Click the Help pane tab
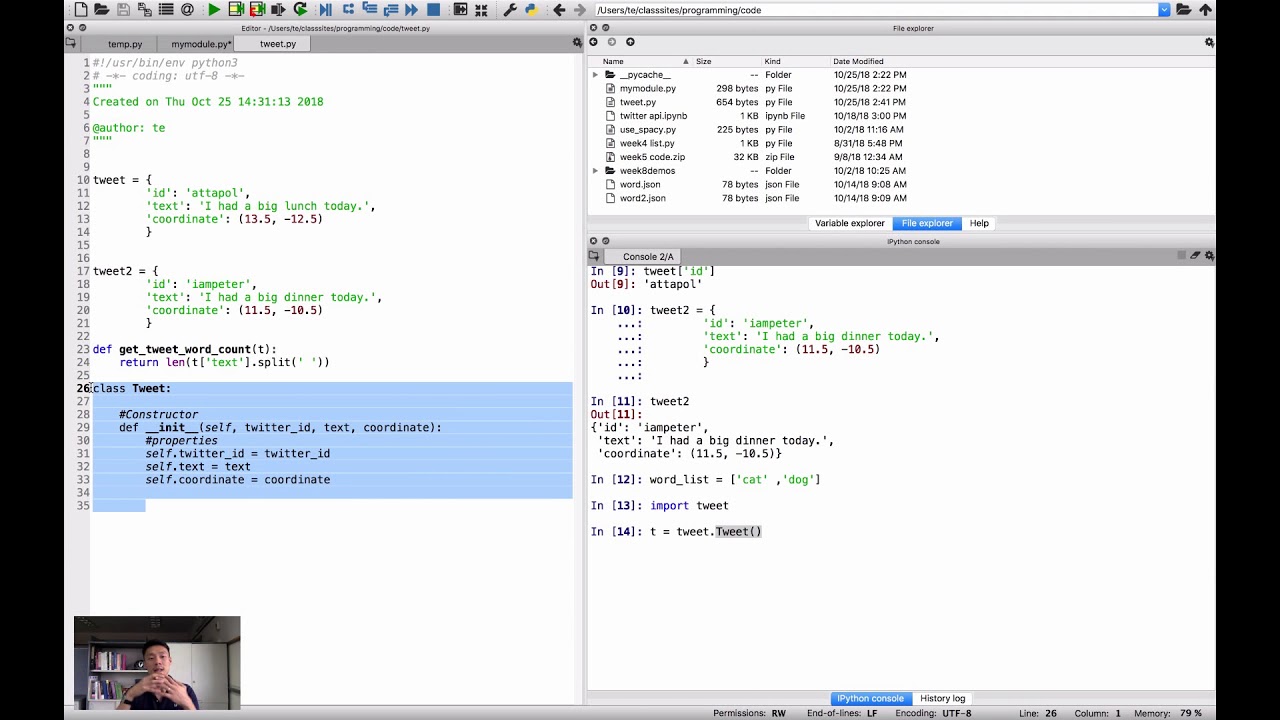The image size is (1280, 720). (979, 223)
